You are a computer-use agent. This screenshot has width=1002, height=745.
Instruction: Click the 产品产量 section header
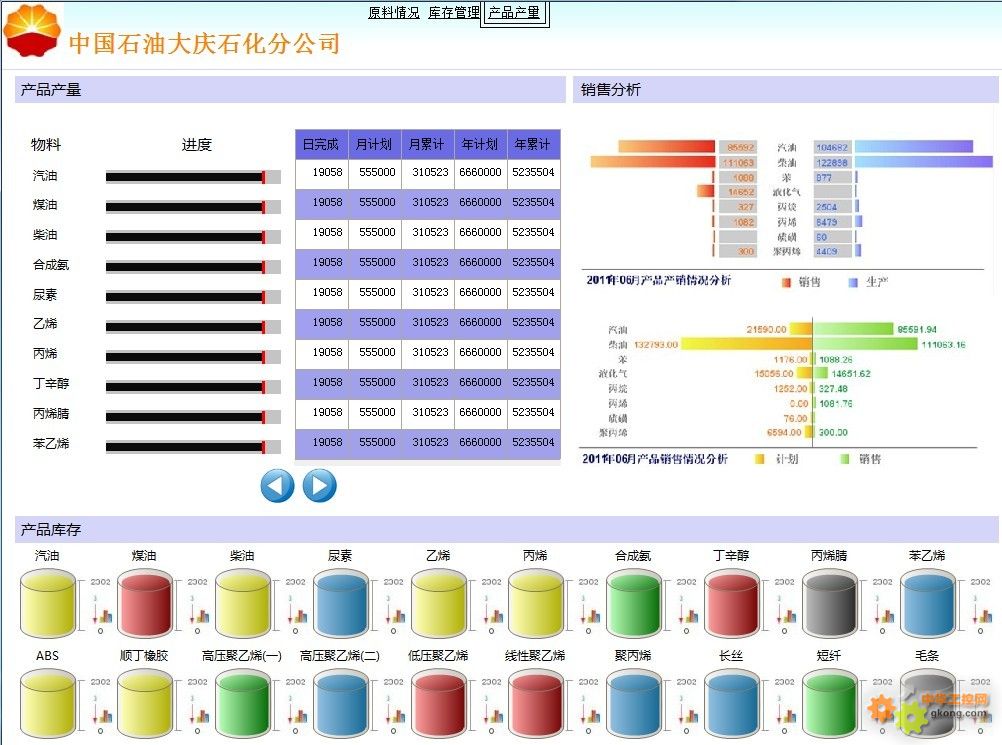click(x=290, y=89)
